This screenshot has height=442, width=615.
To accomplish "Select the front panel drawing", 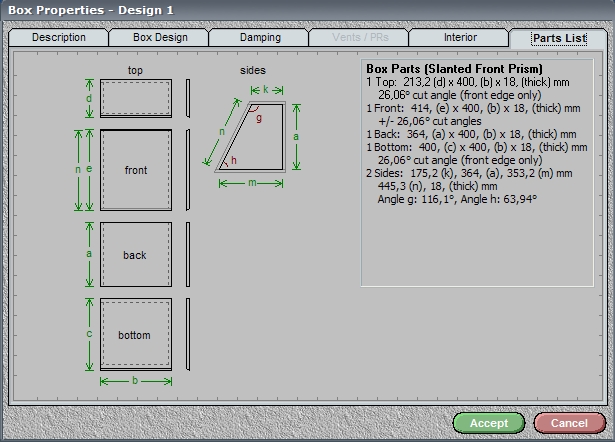I will pyautogui.click(x=135, y=170).
